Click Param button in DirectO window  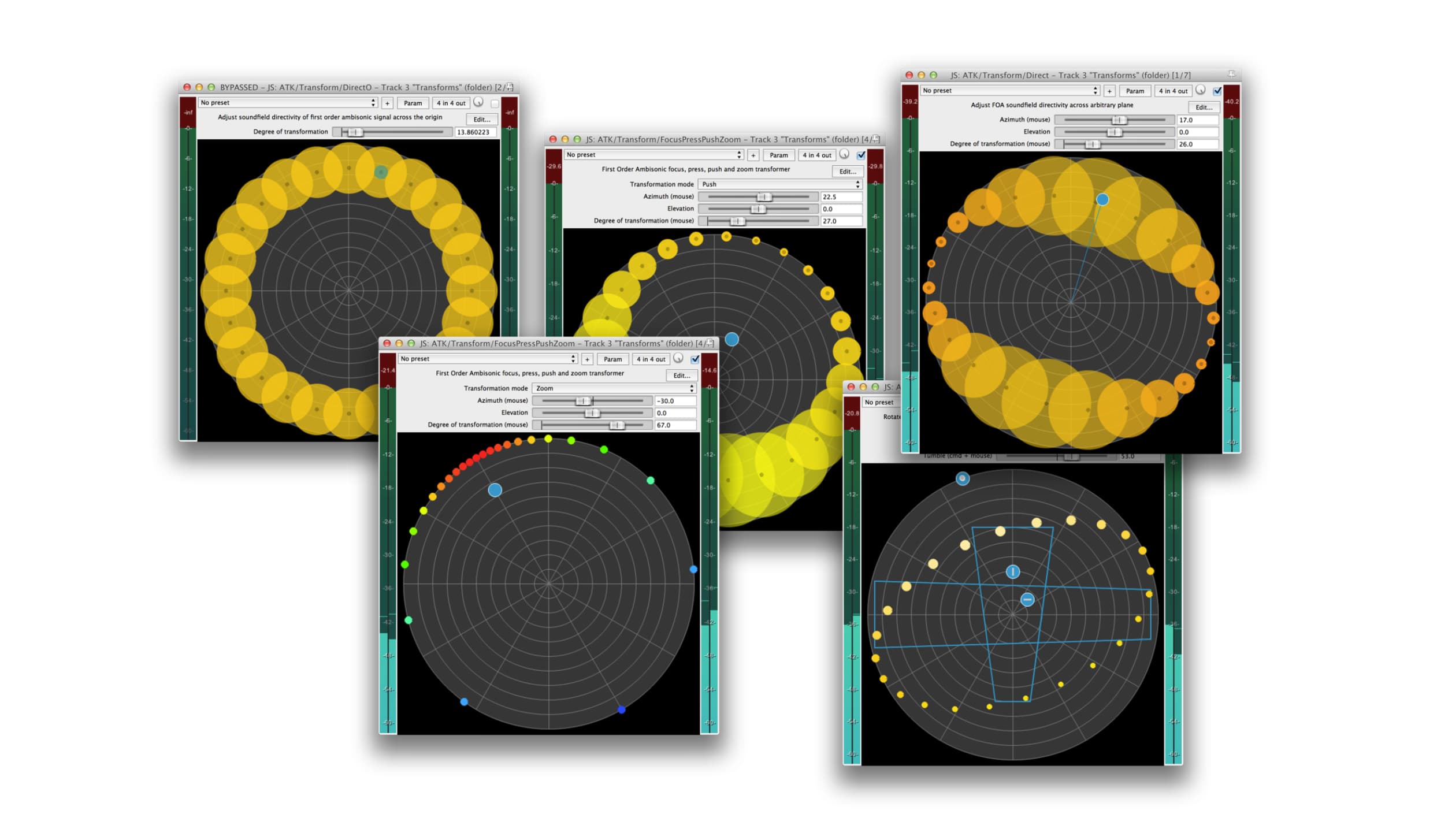pos(413,103)
